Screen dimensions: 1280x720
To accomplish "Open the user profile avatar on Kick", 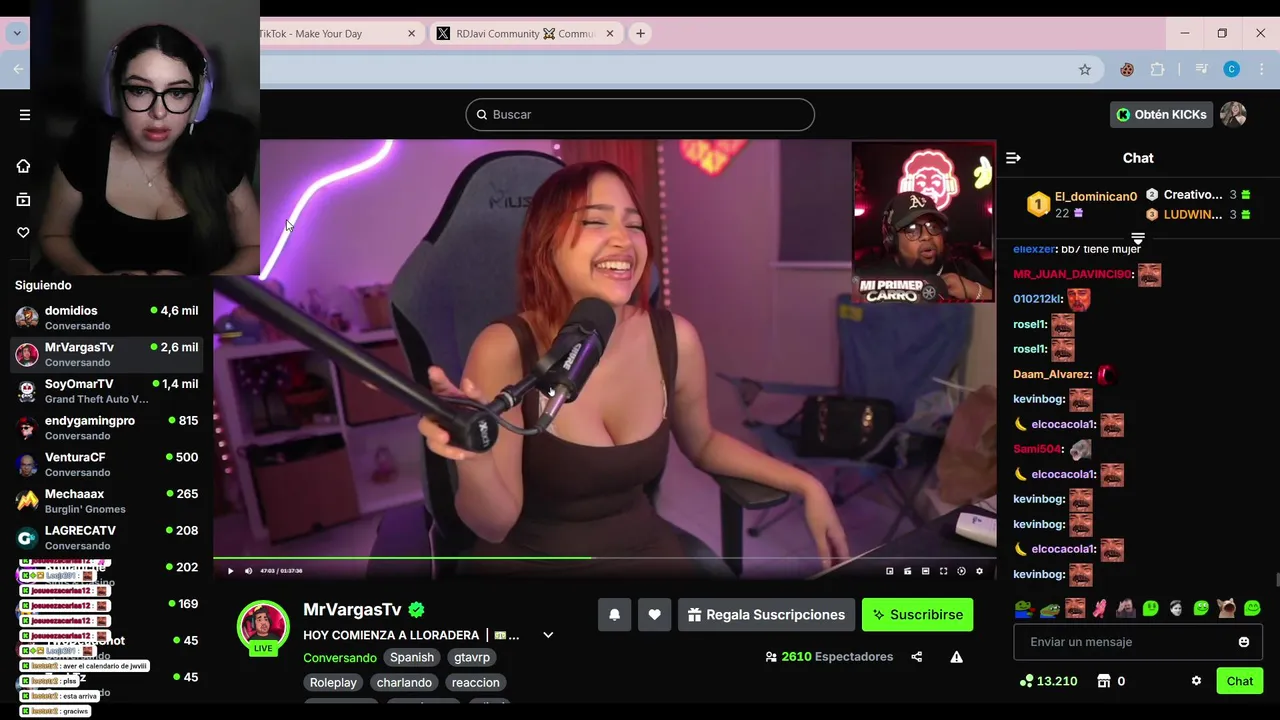I will tap(1233, 114).
